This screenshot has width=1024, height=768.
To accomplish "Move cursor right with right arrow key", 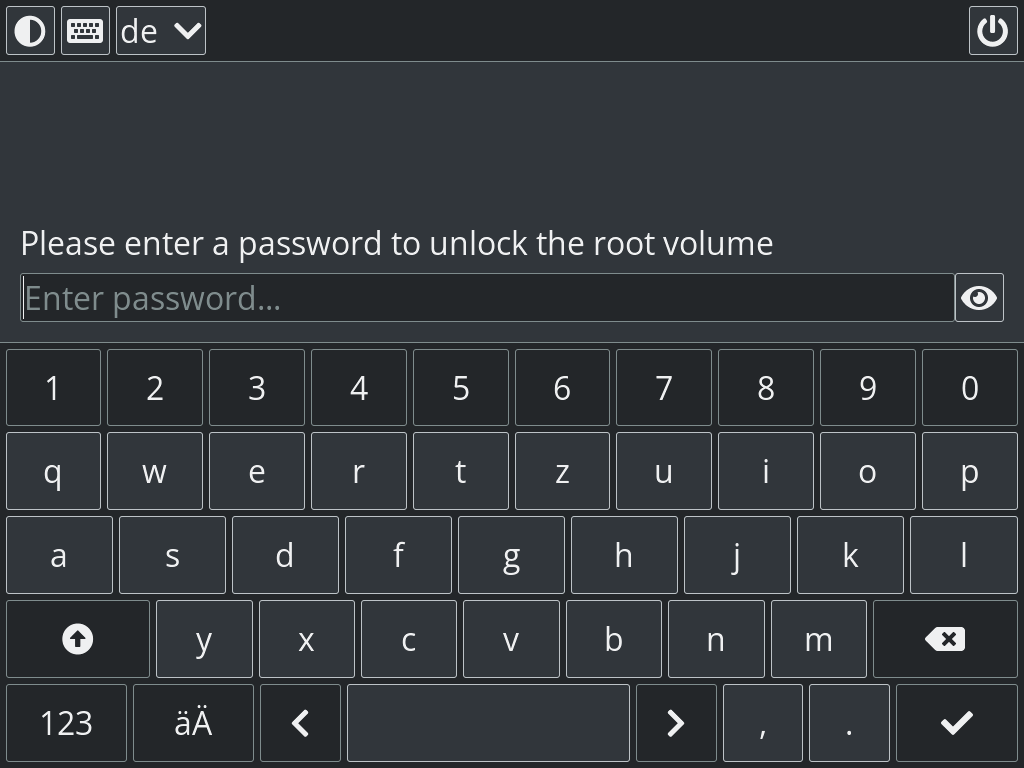I will [676, 722].
